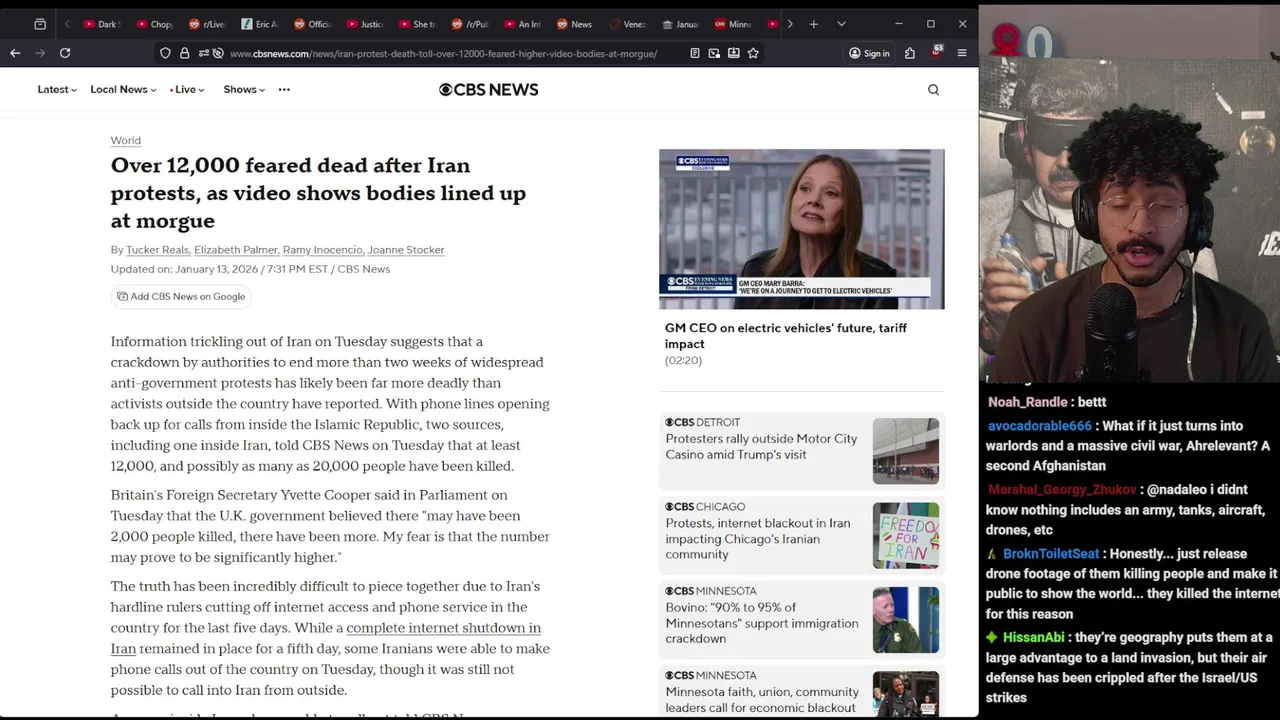Image resolution: width=1280 pixels, height=720 pixels.
Task: Open GM CEO on electric vehicles headline
Action: click(x=786, y=336)
